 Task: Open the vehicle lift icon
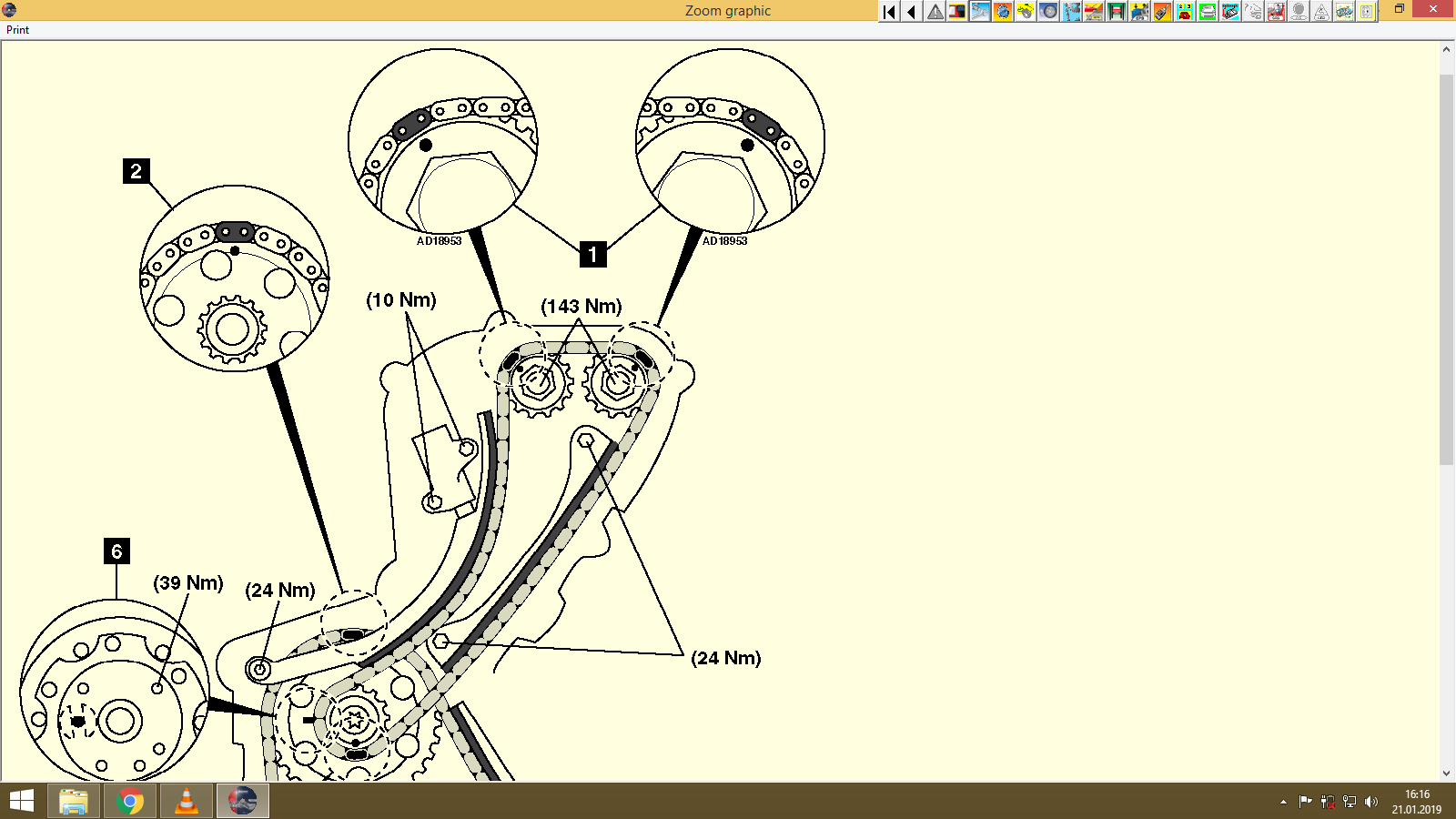click(1116, 12)
